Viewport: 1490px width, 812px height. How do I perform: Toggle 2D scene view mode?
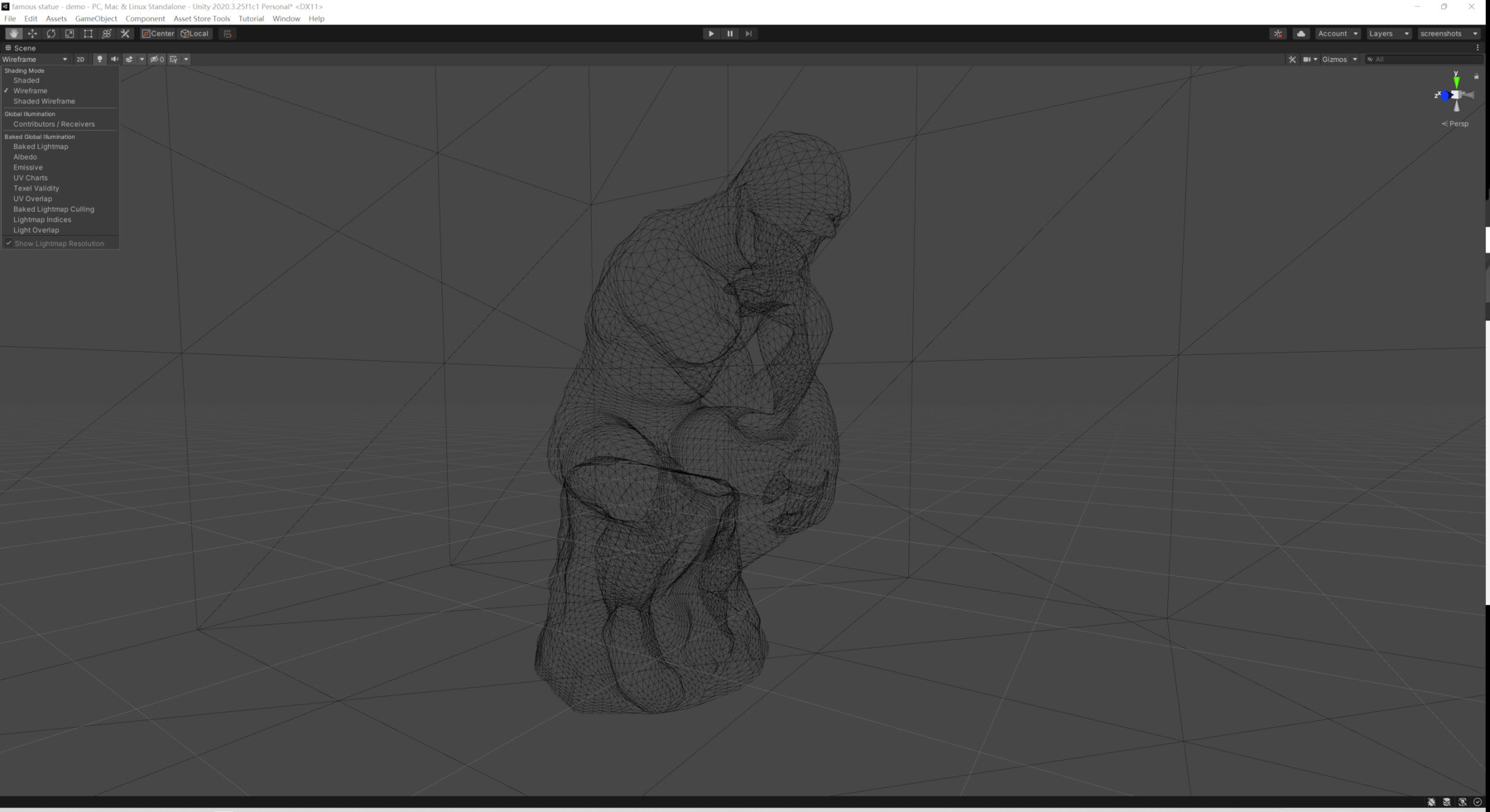80,59
